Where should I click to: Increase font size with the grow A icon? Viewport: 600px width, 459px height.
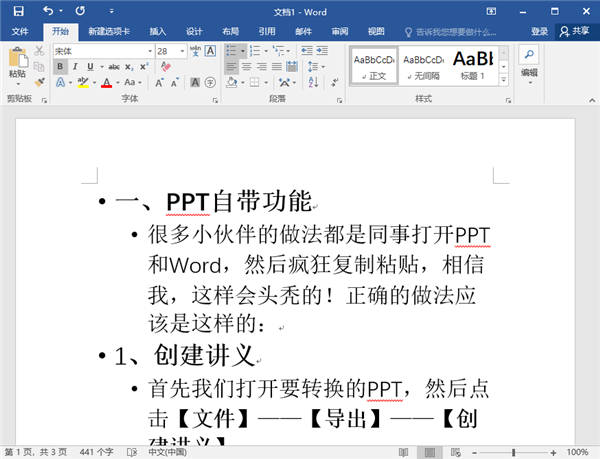160,82
